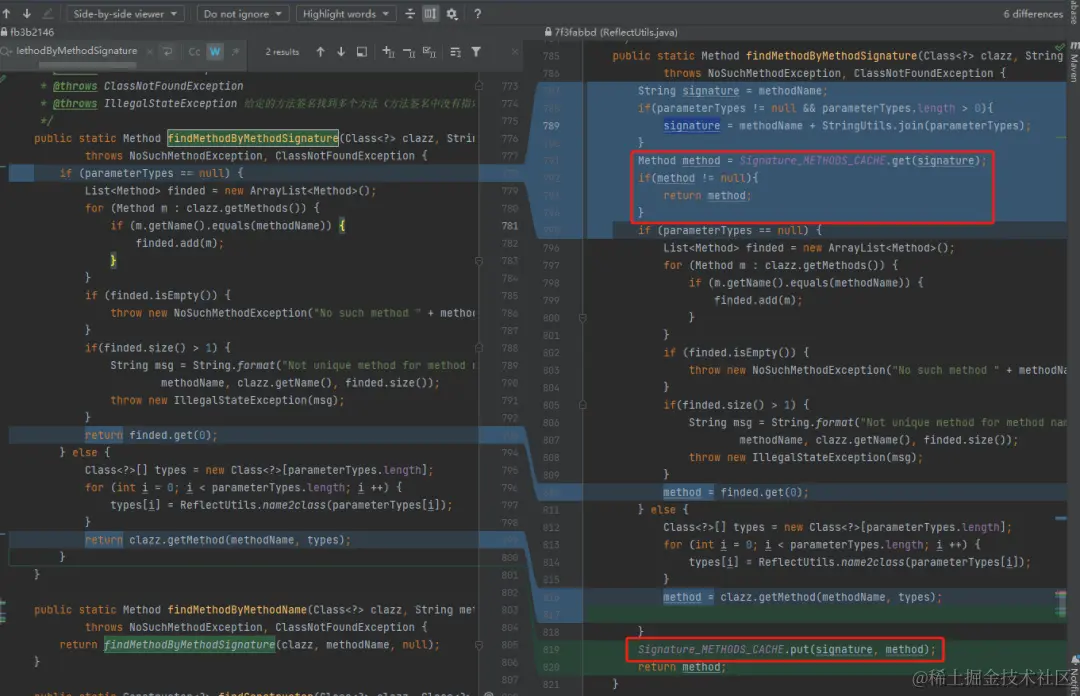The height and width of the screenshot is (696, 1080).
Task: Jump to next search occurrence
Action: (341, 52)
